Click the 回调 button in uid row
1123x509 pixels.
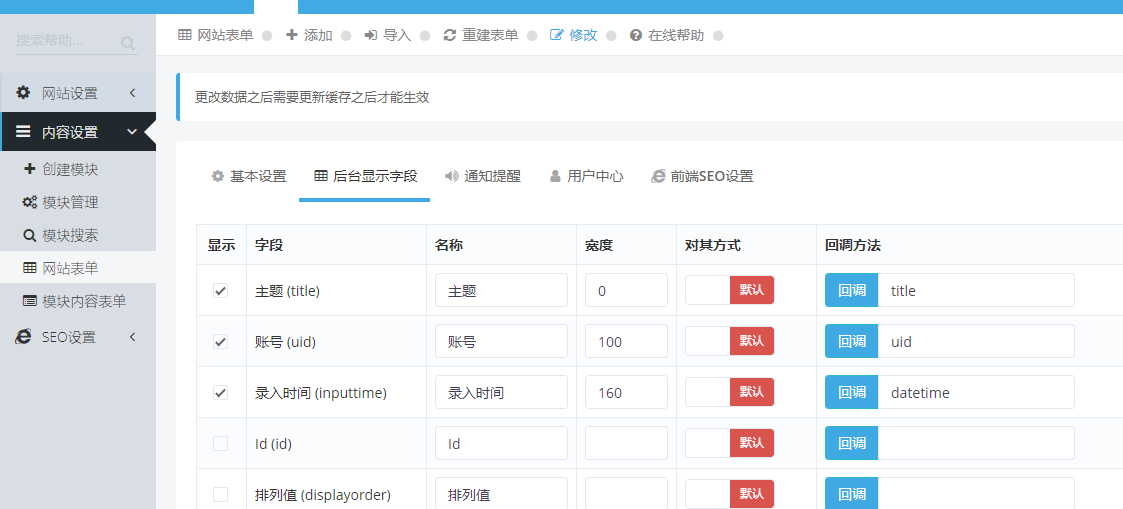pos(852,341)
